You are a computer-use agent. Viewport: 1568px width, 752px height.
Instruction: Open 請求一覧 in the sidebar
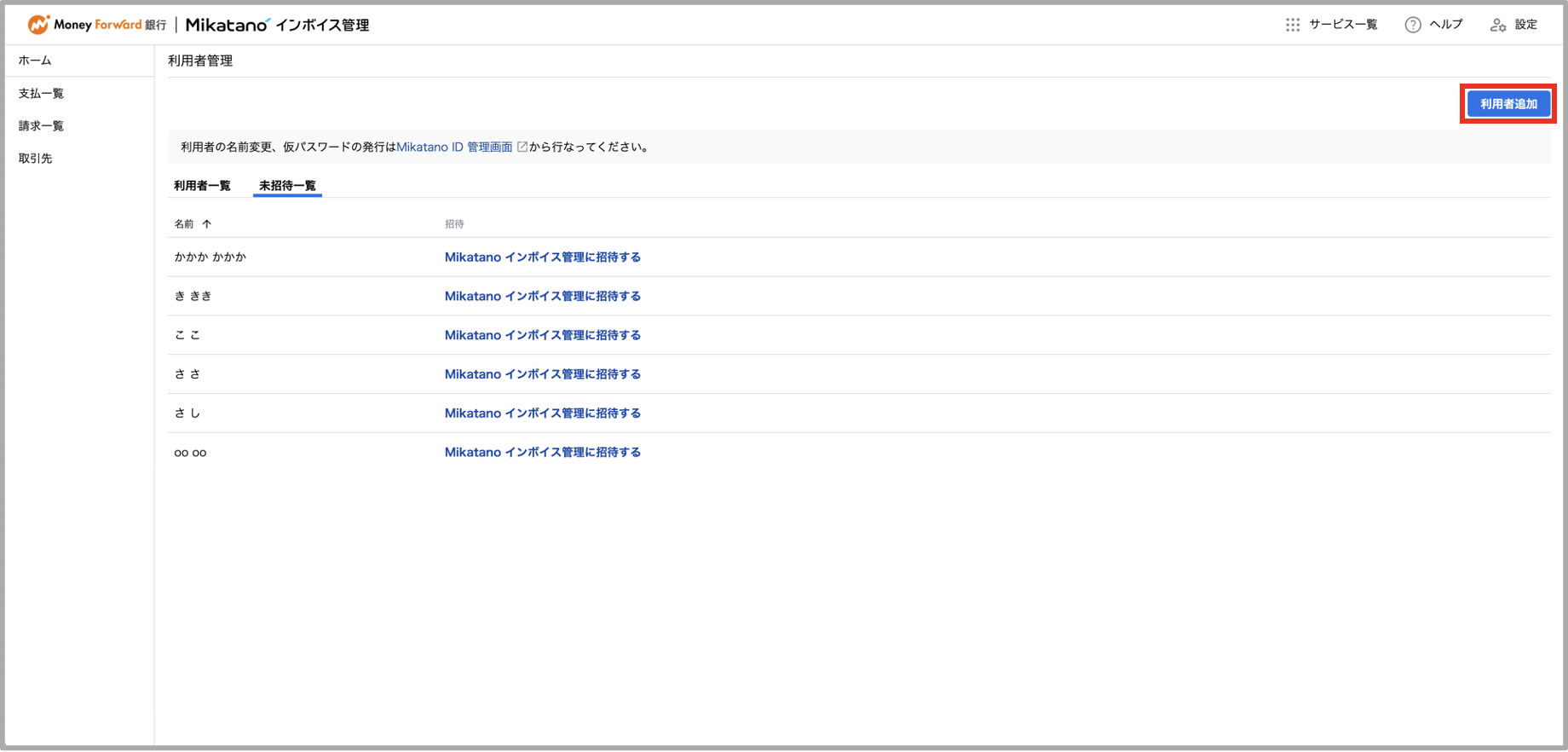click(x=41, y=125)
